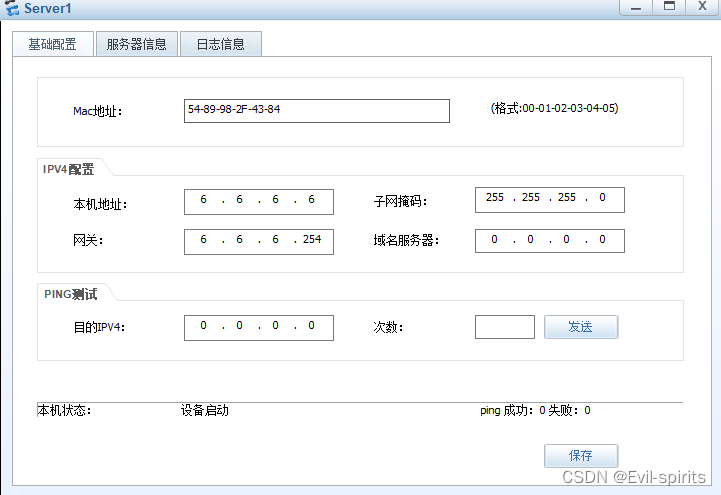This screenshot has height=495, width=721.
Task: Switch to the 基础配置 tab
Action: pyautogui.click(x=53, y=44)
